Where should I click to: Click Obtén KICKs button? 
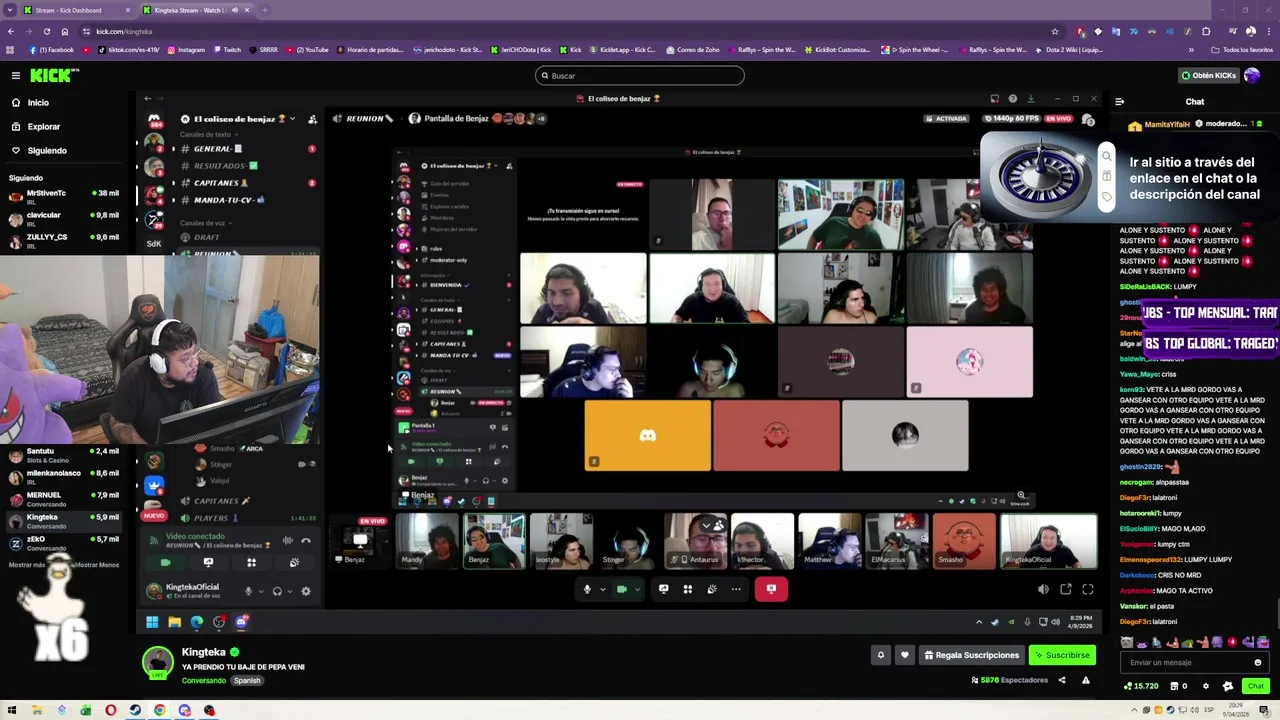(x=1208, y=75)
